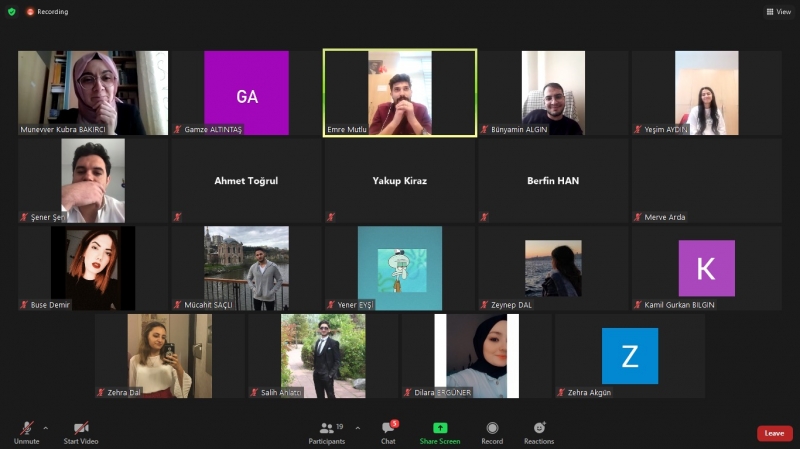Screen dimensions: 800x449
Task: Open the Participants panel
Action: click(326, 428)
